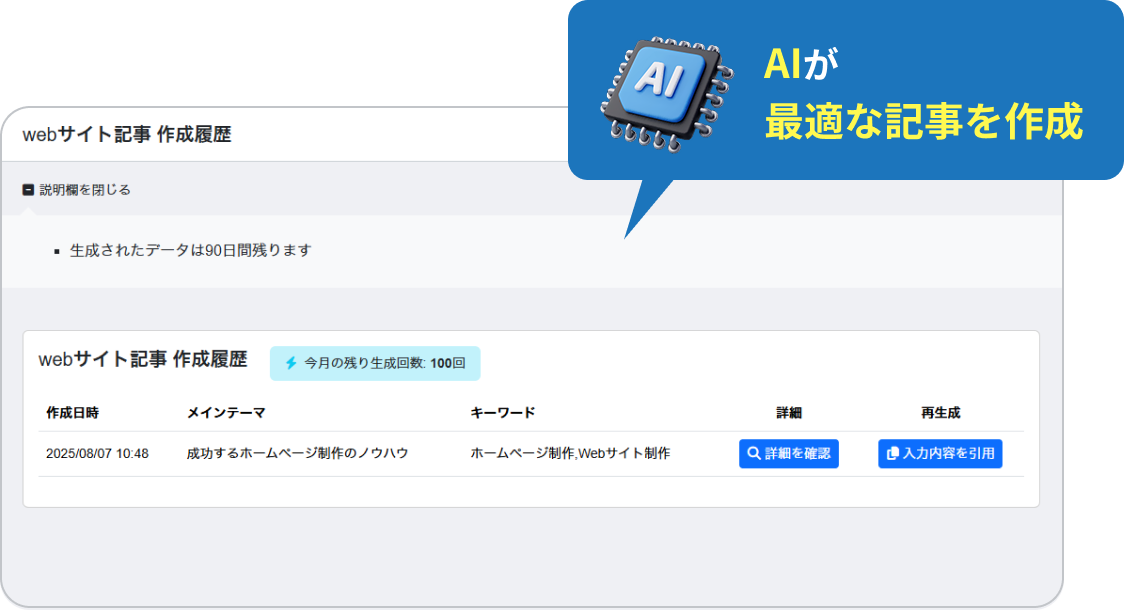Click the magnifying glass icon in 詳細を確認 button
The height and width of the screenshot is (610, 1124).
click(x=752, y=453)
